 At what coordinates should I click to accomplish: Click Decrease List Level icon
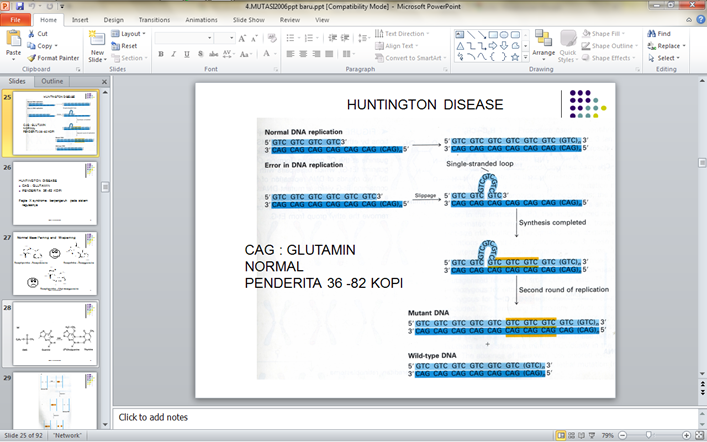[x=333, y=38]
